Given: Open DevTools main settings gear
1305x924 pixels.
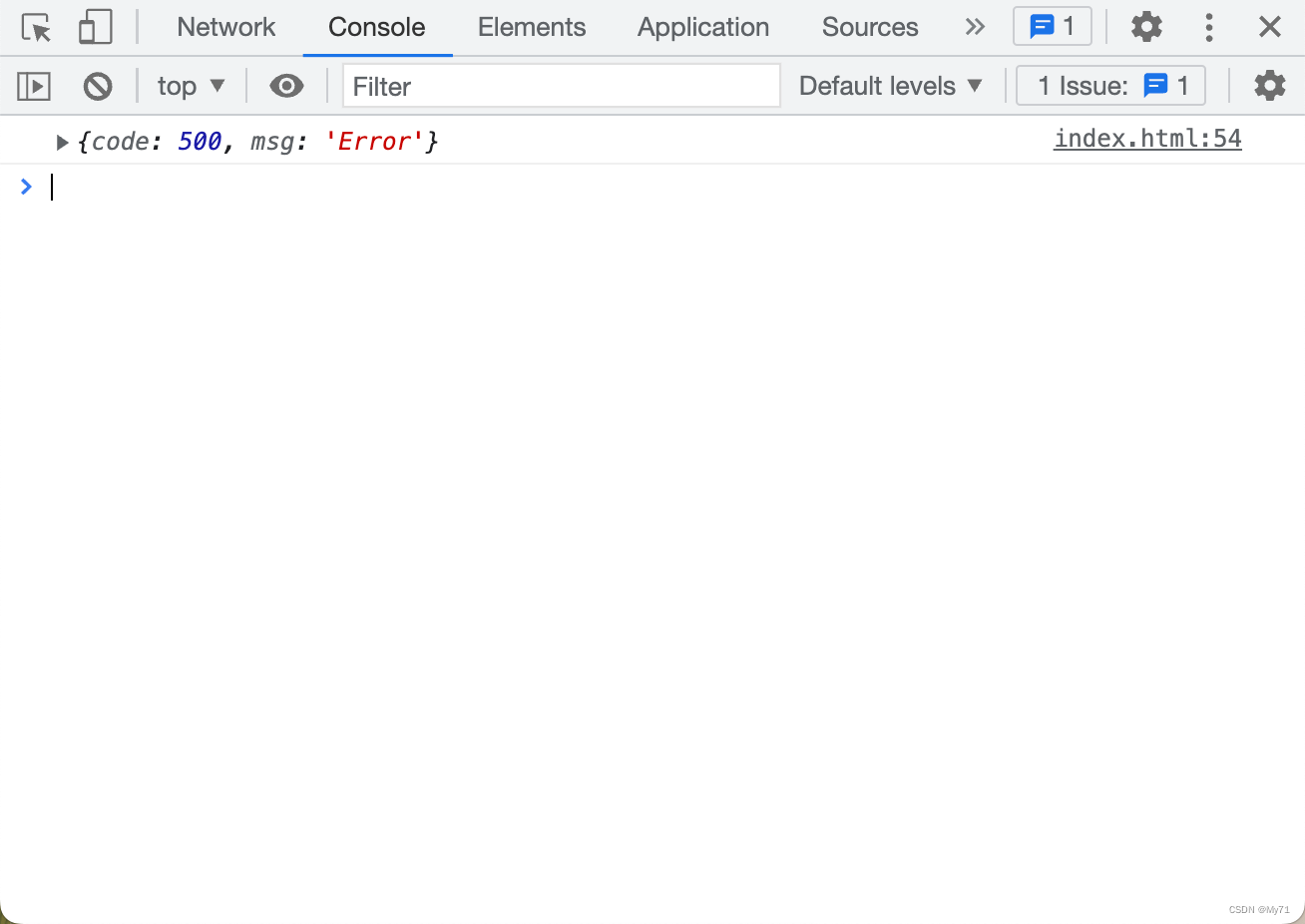Looking at the screenshot, I should (1146, 27).
